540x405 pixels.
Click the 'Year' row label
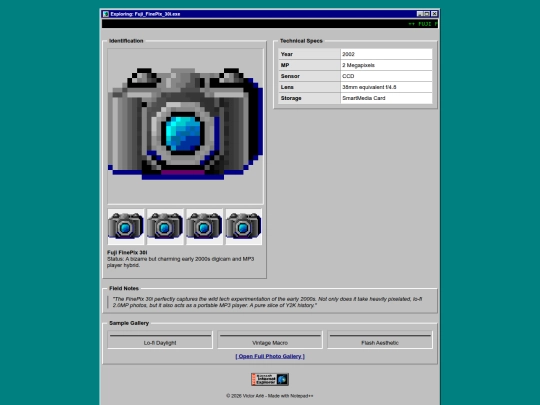(x=309, y=54)
